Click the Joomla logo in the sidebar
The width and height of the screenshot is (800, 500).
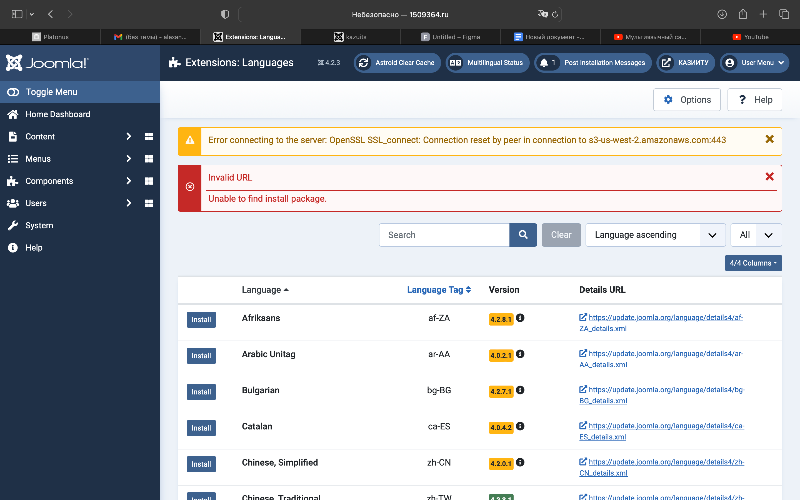tap(47, 63)
